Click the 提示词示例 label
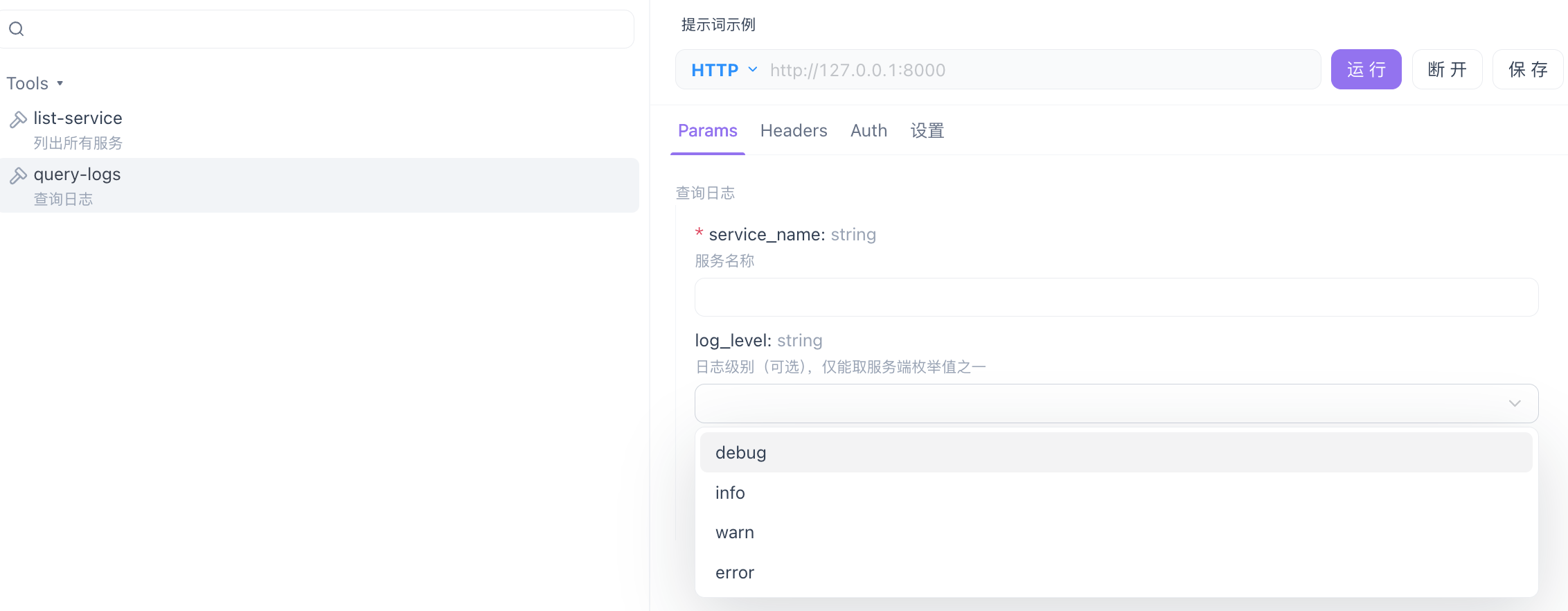 (x=718, y=25)
